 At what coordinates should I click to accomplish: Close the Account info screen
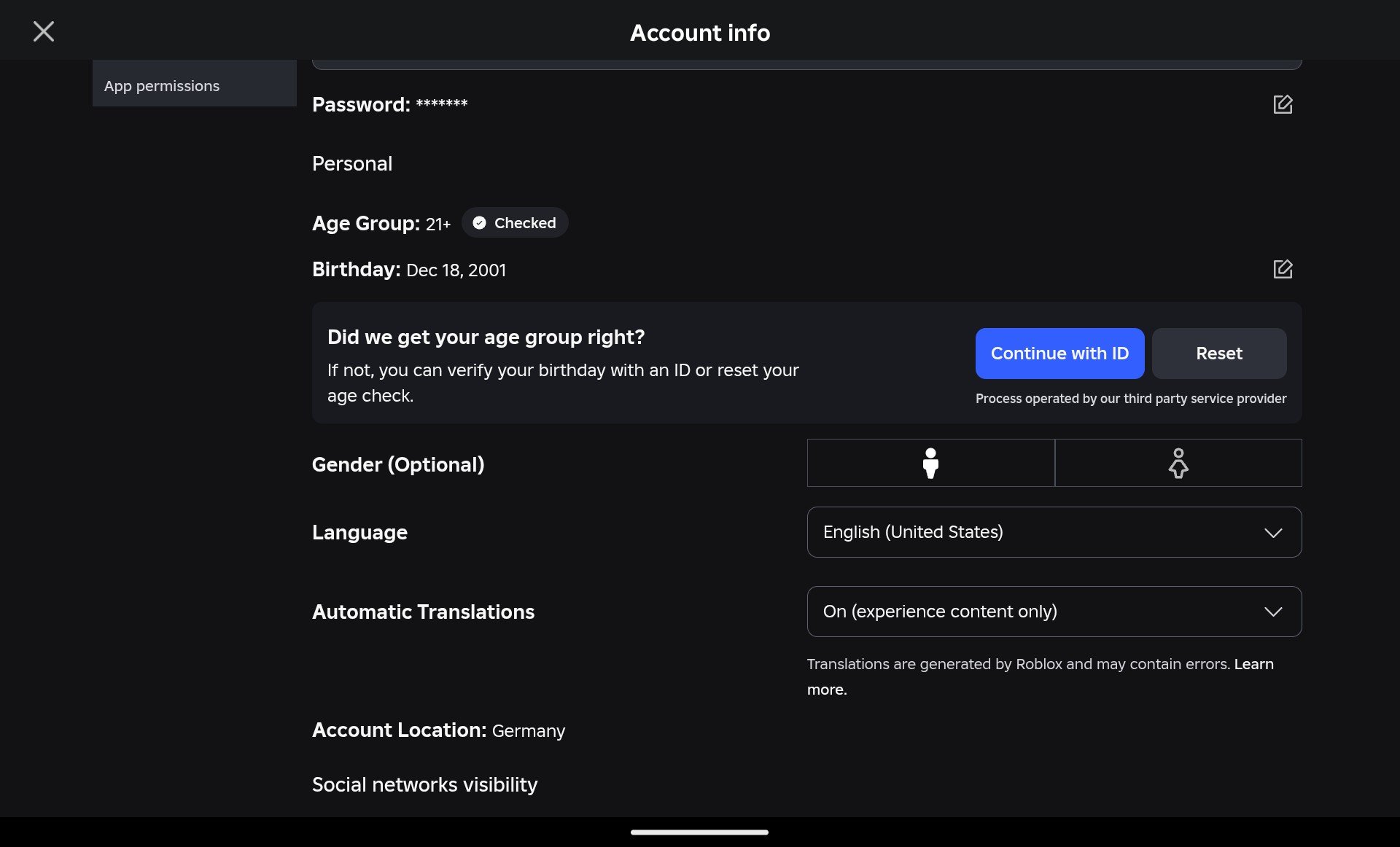[x=44, y=31]
